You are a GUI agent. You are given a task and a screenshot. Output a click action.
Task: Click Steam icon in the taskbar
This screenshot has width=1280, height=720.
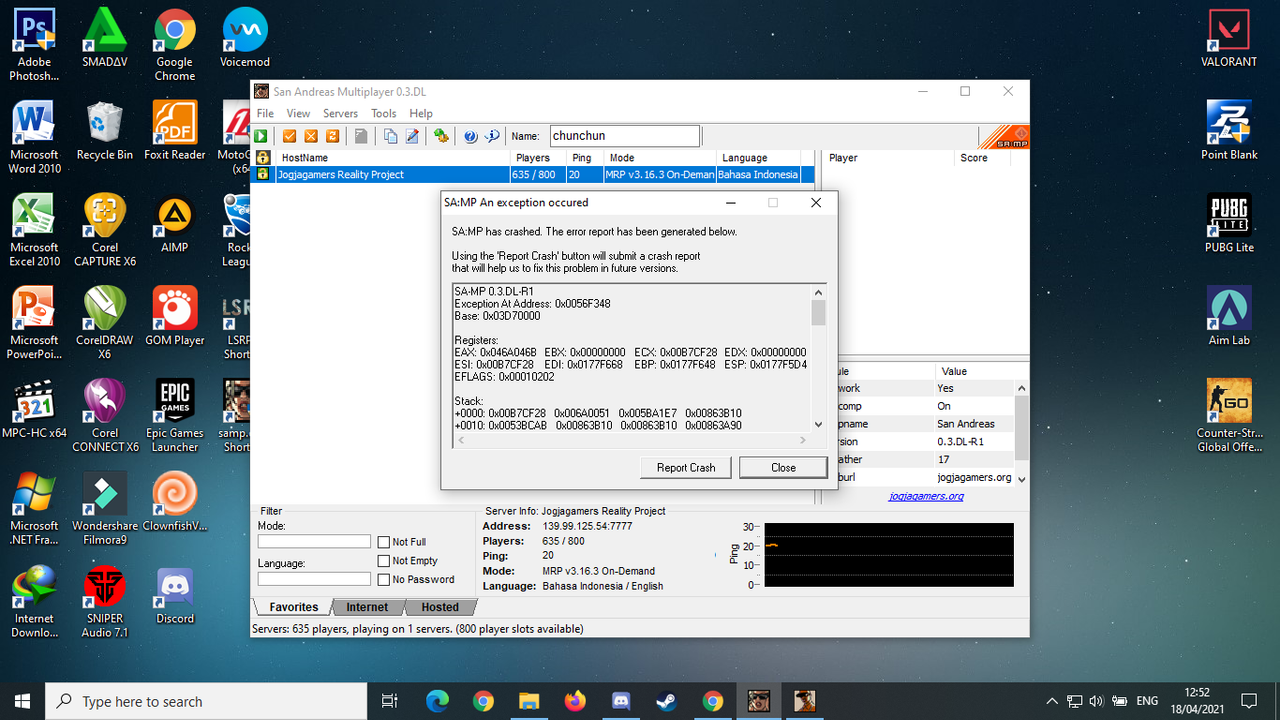point(666,701)
